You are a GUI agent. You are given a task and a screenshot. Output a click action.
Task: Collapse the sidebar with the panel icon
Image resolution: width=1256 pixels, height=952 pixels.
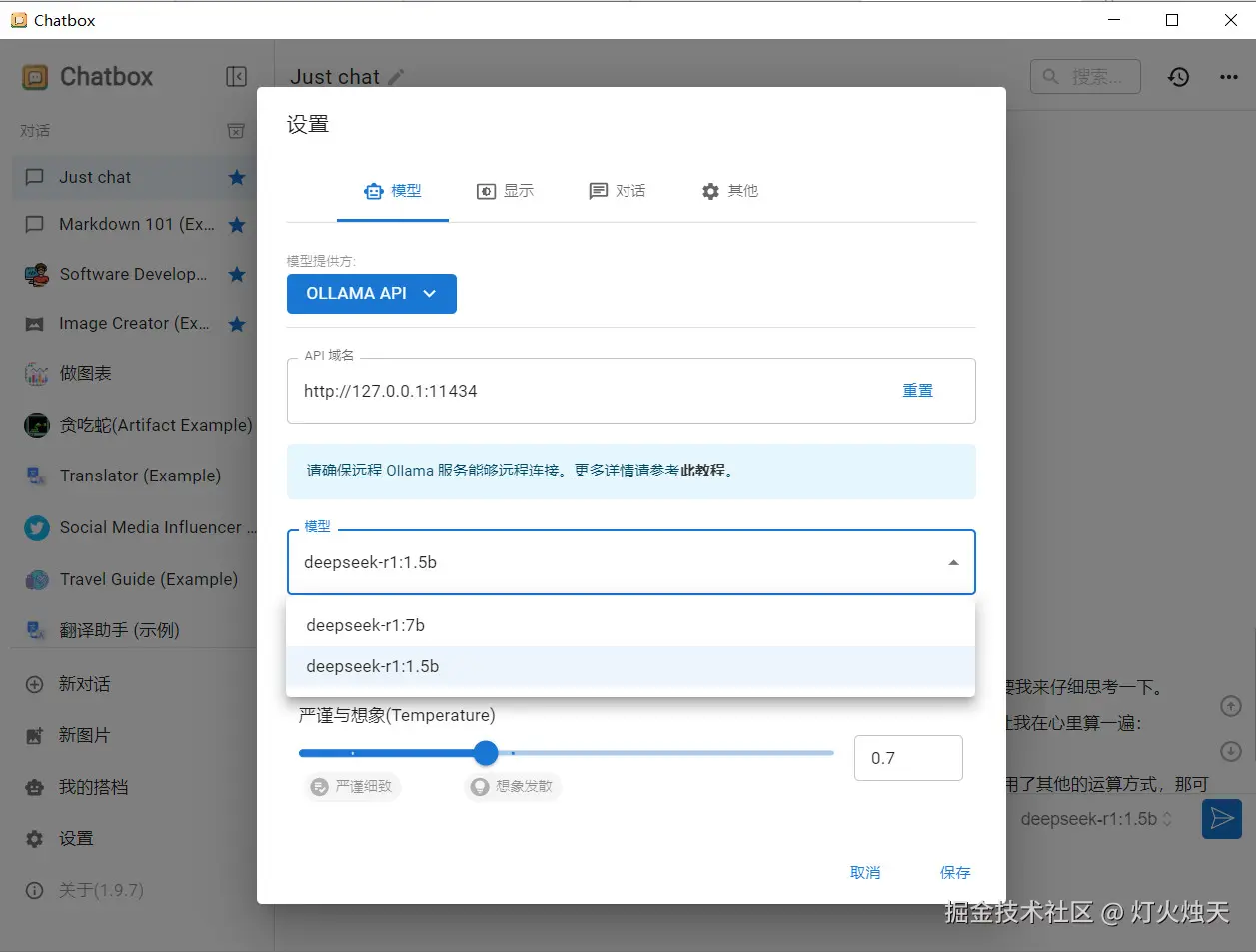coord(236,77)
